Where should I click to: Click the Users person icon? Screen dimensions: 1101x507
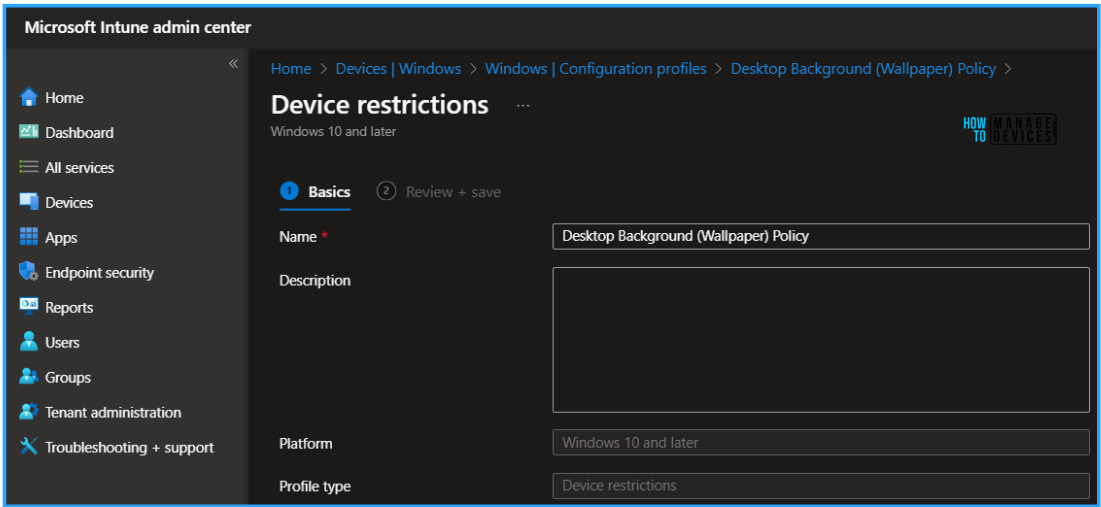click(x=29, y=342)
